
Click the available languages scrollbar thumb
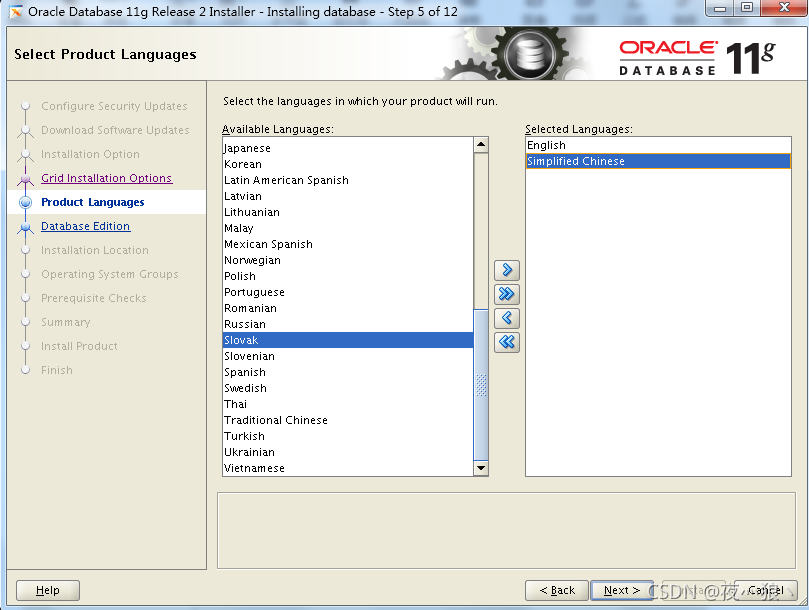pos(481,384)
